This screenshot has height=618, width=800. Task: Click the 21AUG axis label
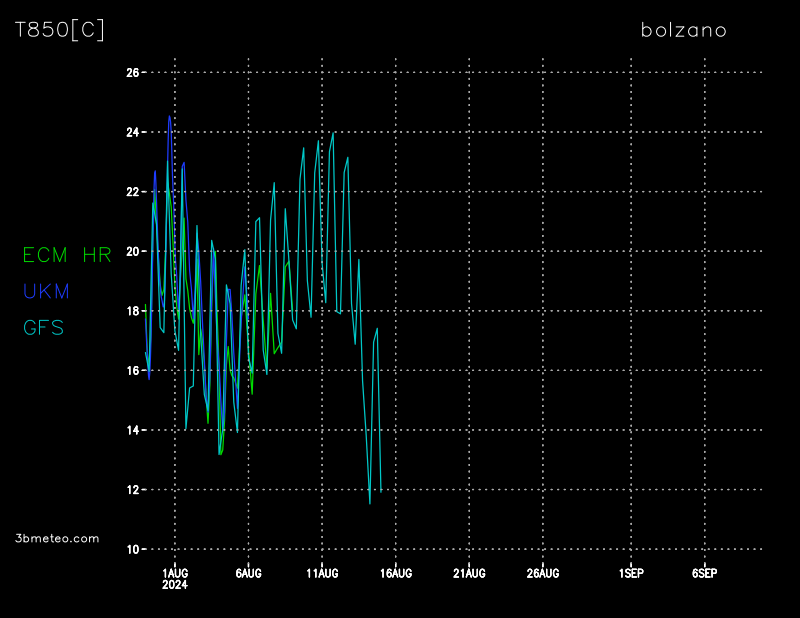point(469,573)
